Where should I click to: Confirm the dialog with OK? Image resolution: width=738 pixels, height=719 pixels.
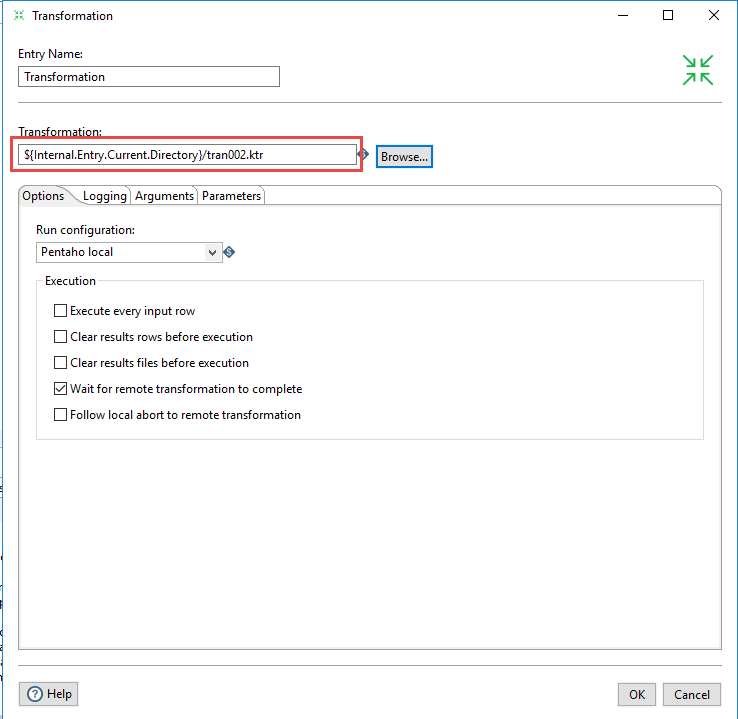pyautogui.click(x=637, y=694)
